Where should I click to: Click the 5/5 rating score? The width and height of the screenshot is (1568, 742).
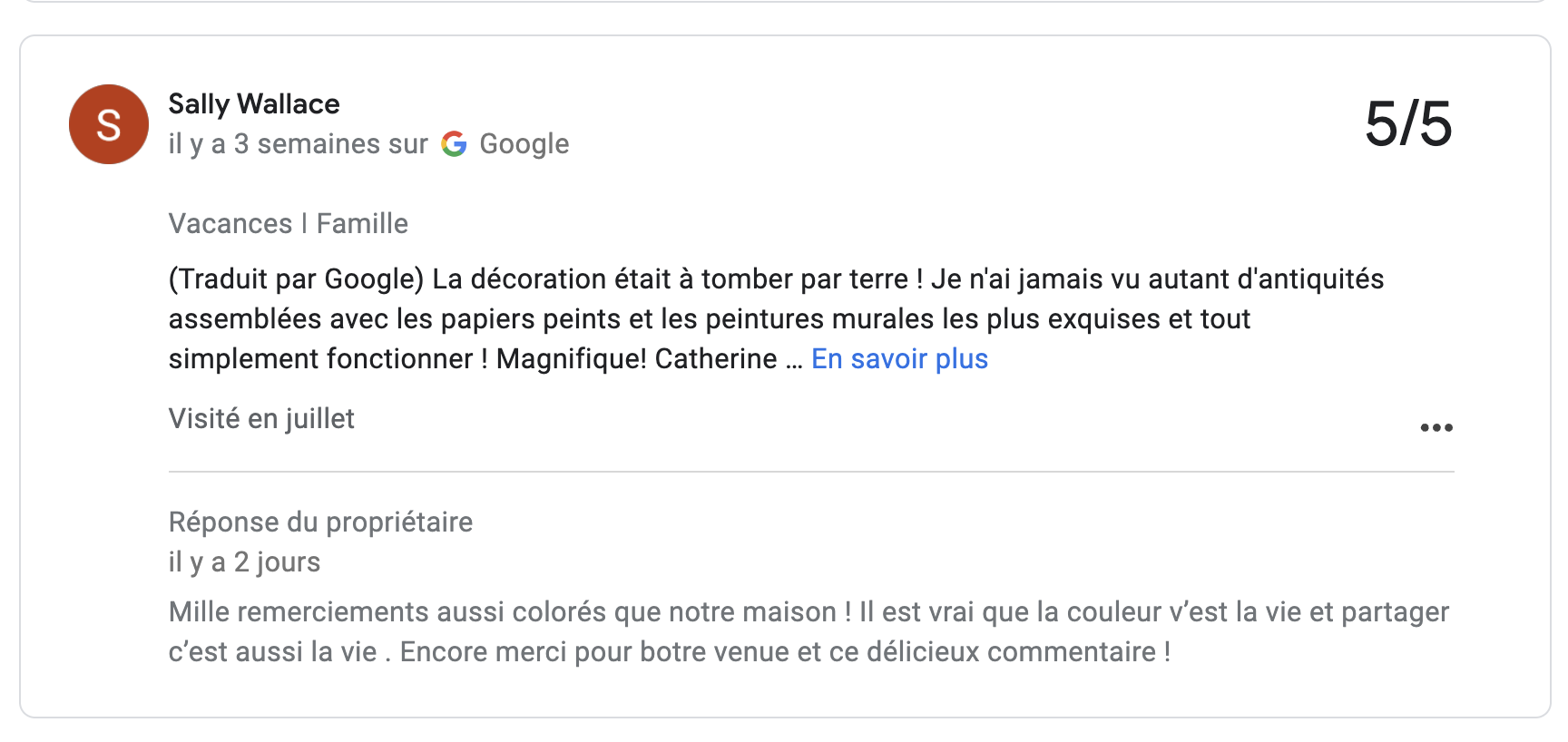(x=1407, y=123)
